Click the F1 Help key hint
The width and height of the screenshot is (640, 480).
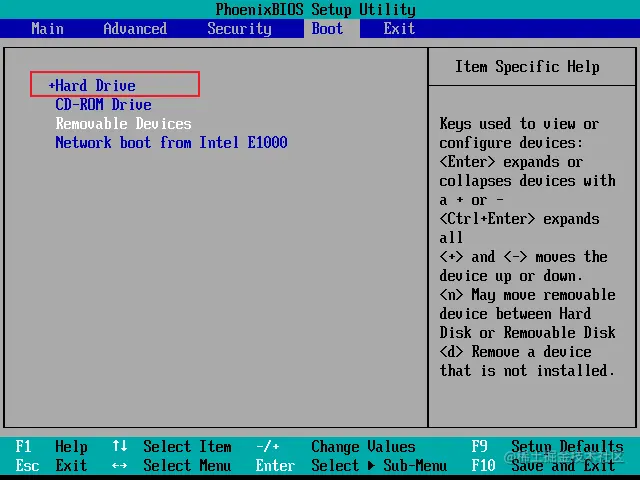tap(51, 447)
